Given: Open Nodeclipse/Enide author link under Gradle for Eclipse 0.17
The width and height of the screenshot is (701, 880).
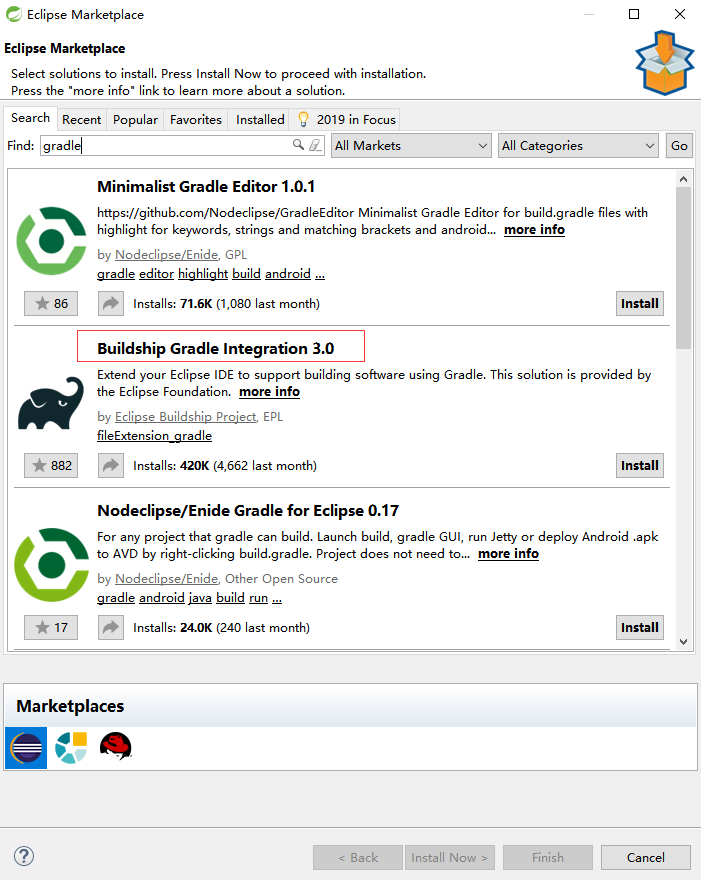Looking at the screenshot, I should (x=167, y=579).
